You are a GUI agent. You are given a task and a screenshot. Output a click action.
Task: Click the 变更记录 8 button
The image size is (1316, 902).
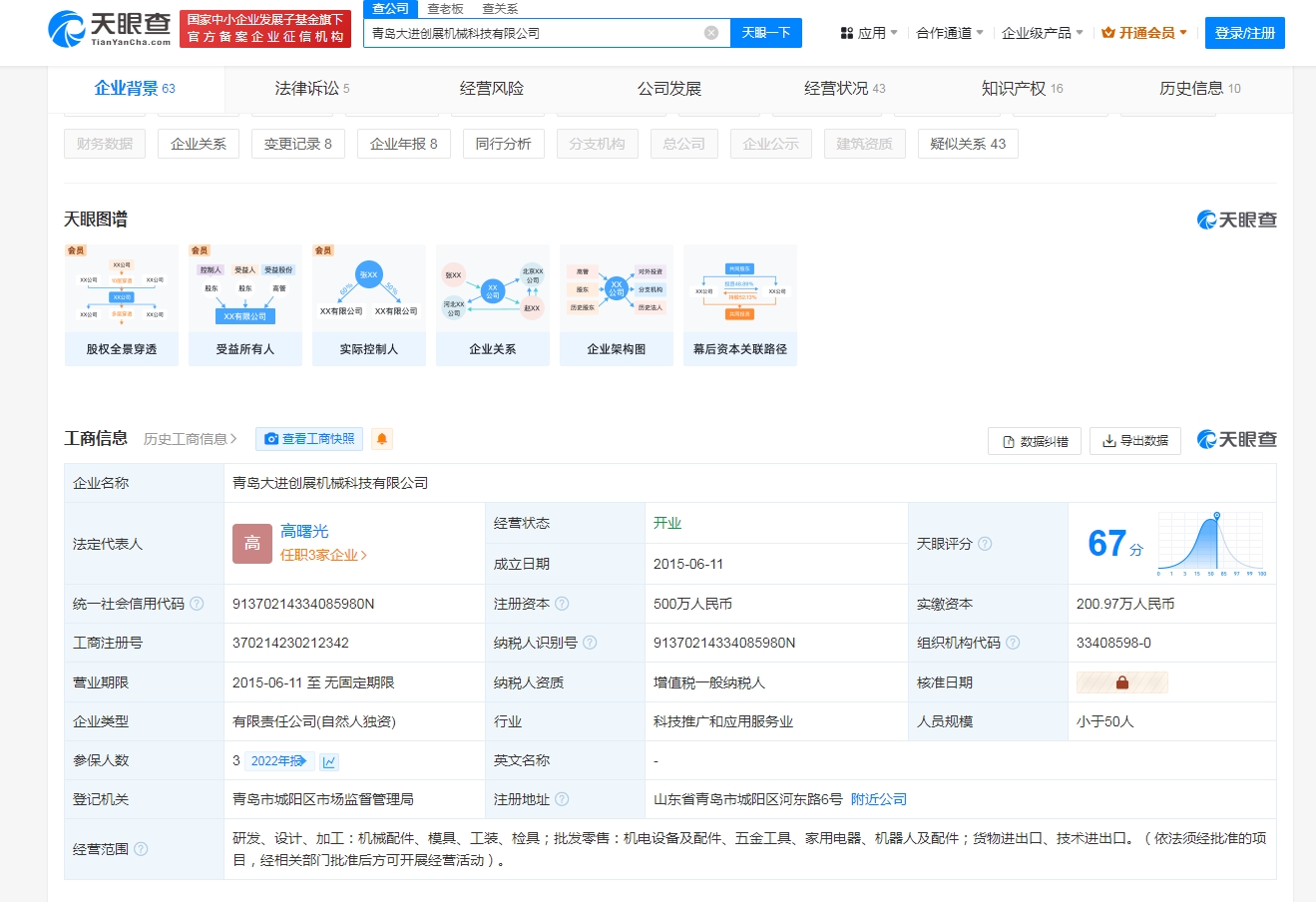click(298, 144)
